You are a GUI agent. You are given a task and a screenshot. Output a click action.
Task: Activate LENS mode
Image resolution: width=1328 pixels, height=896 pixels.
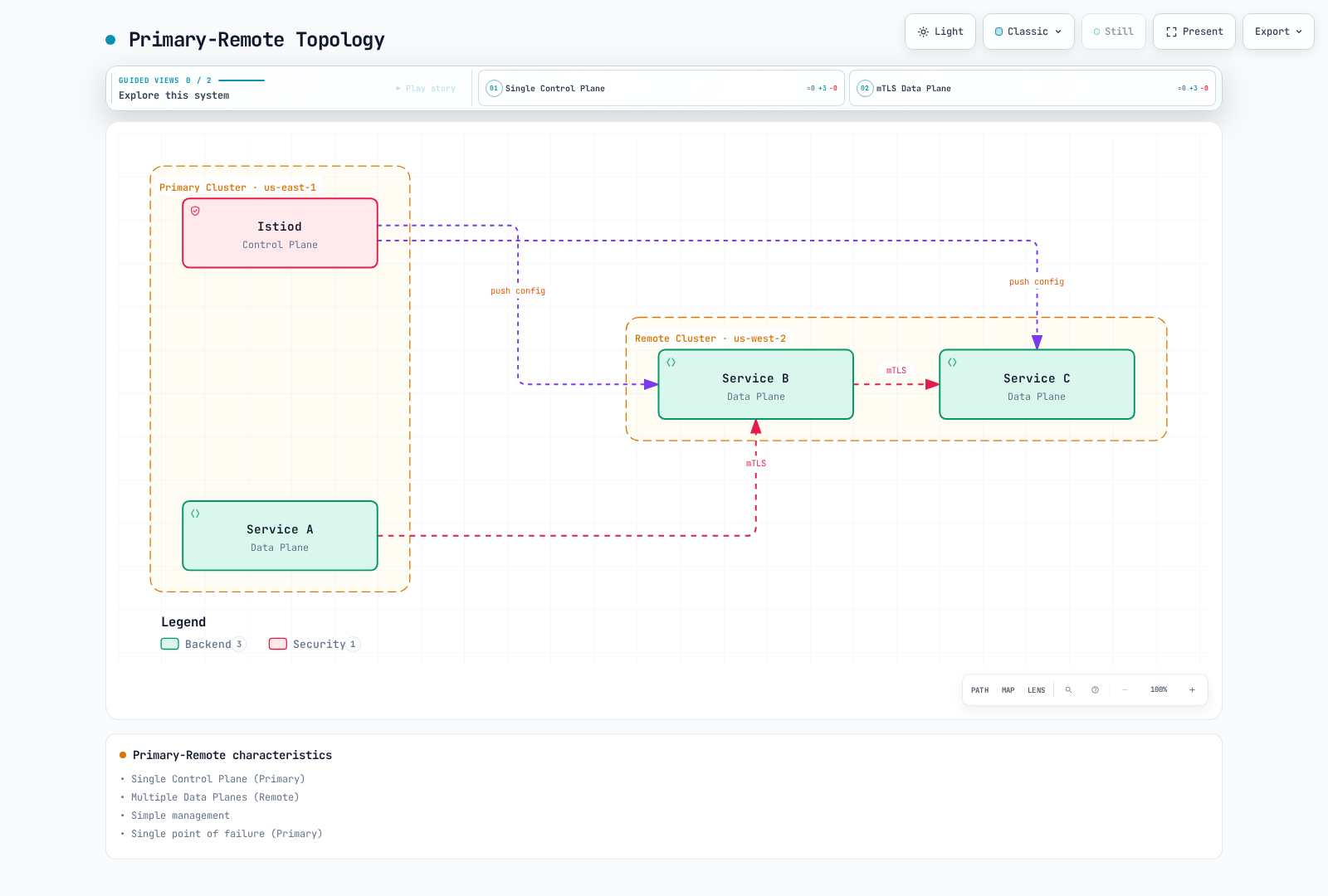pos(1036,690)
